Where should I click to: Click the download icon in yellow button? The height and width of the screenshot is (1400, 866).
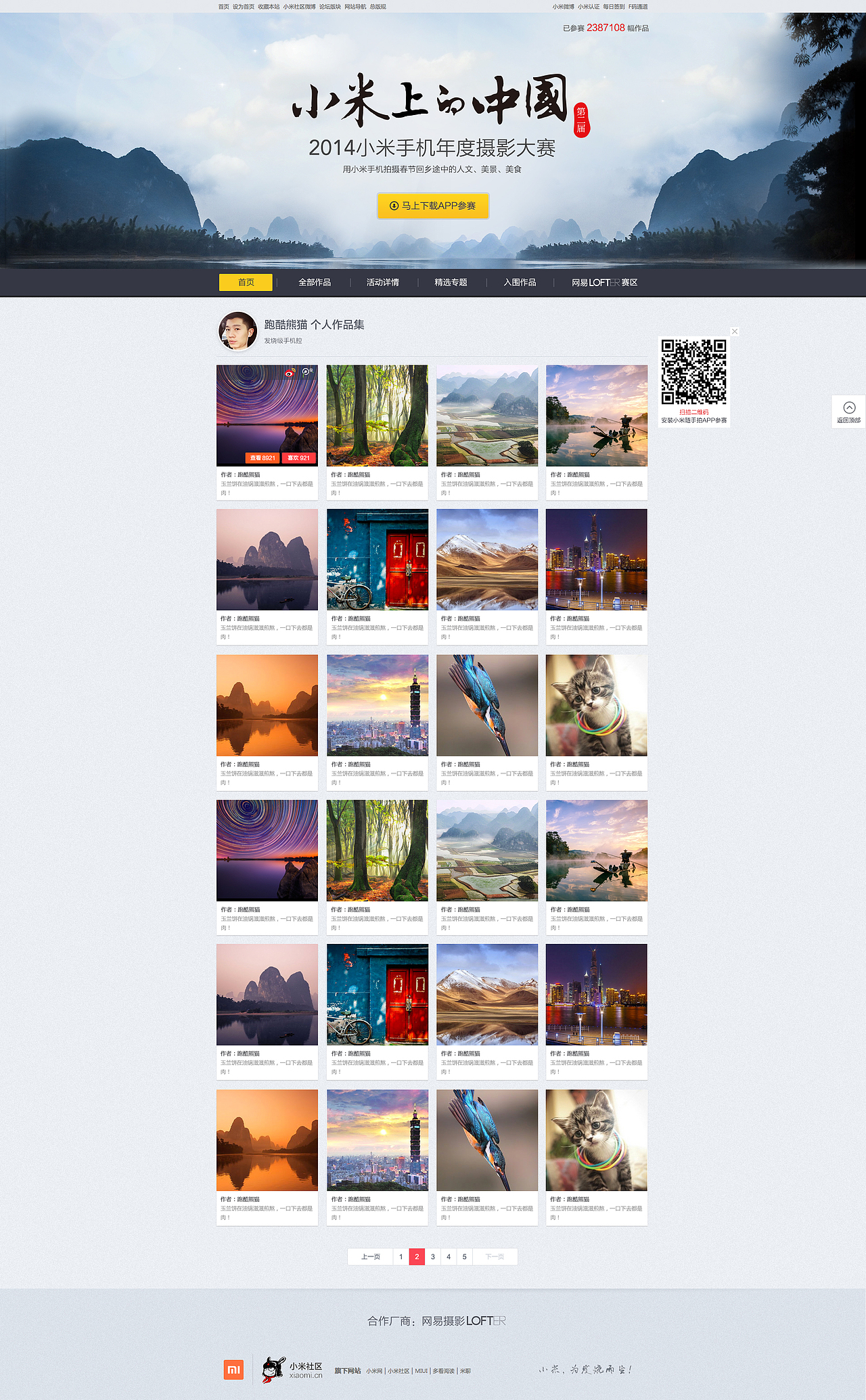[394, 206]
